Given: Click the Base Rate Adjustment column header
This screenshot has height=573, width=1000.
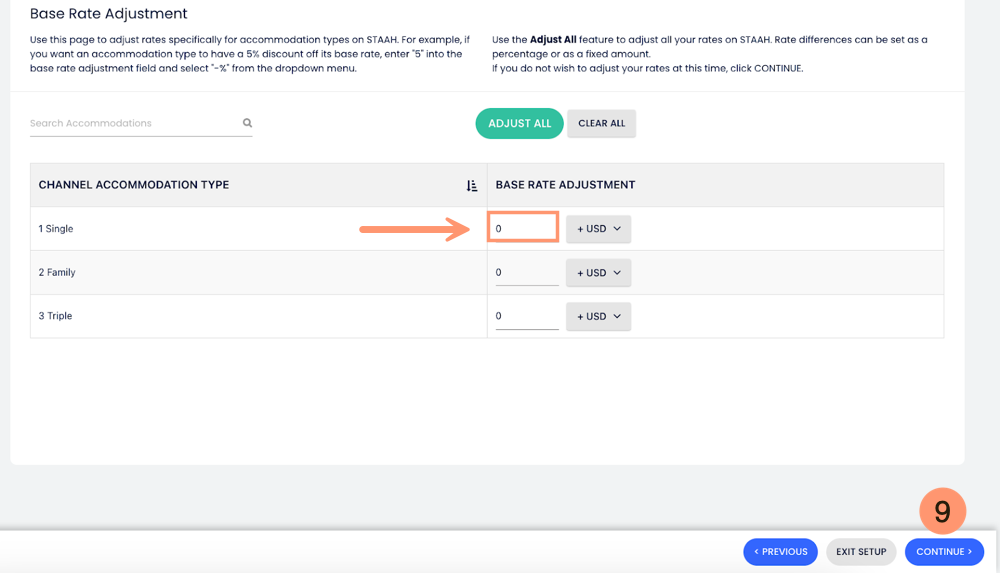Looking at the screenshot, I should coord(565,185).
